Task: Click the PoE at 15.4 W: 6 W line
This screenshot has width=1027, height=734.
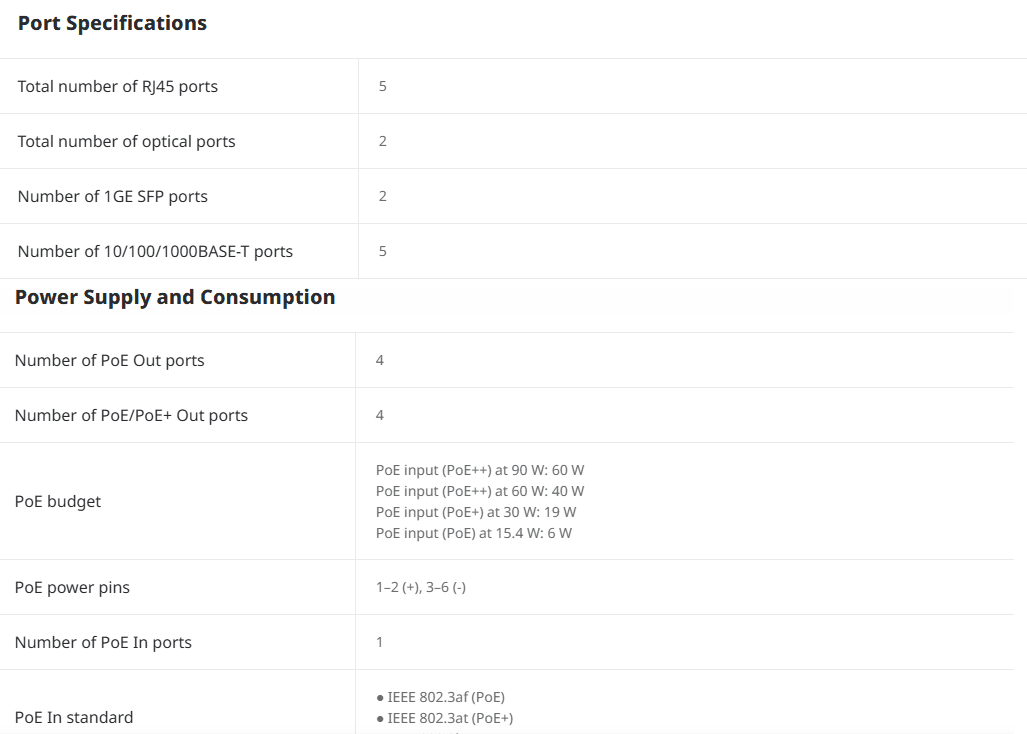Action: click(x=474, y=533)
